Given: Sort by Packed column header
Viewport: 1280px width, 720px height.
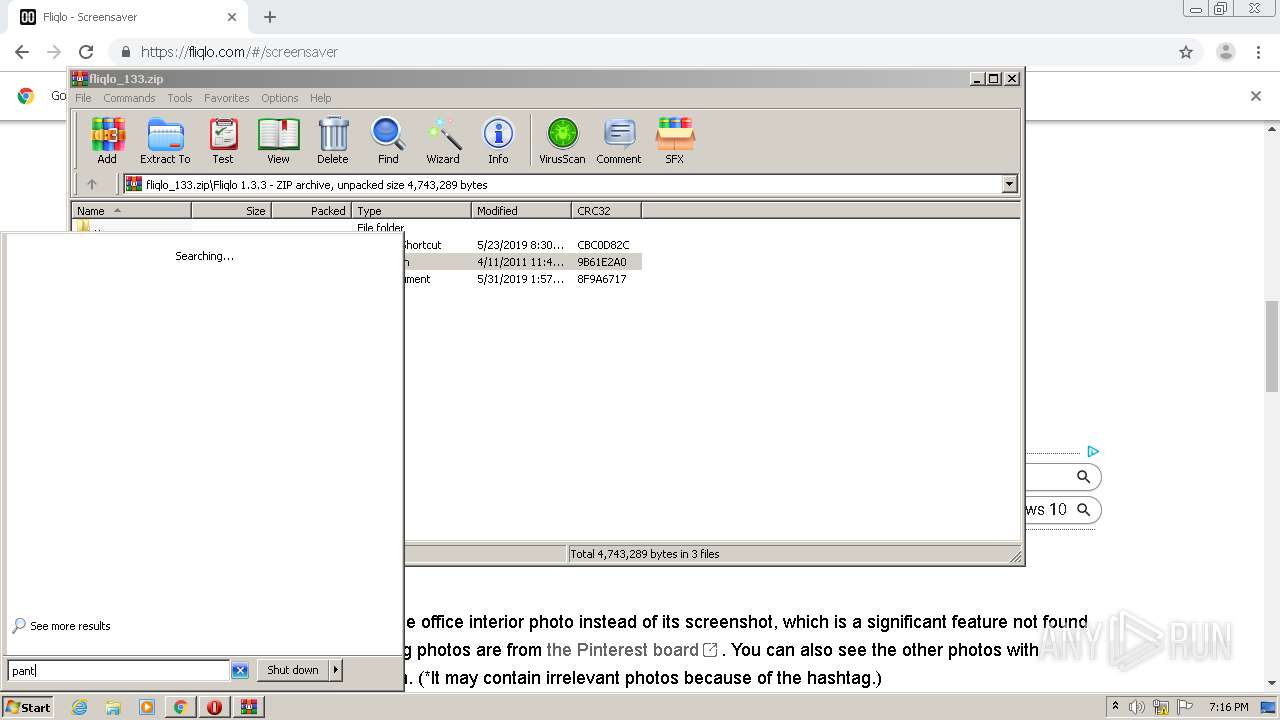Looking at the screenshot, I should click(311, 210).
